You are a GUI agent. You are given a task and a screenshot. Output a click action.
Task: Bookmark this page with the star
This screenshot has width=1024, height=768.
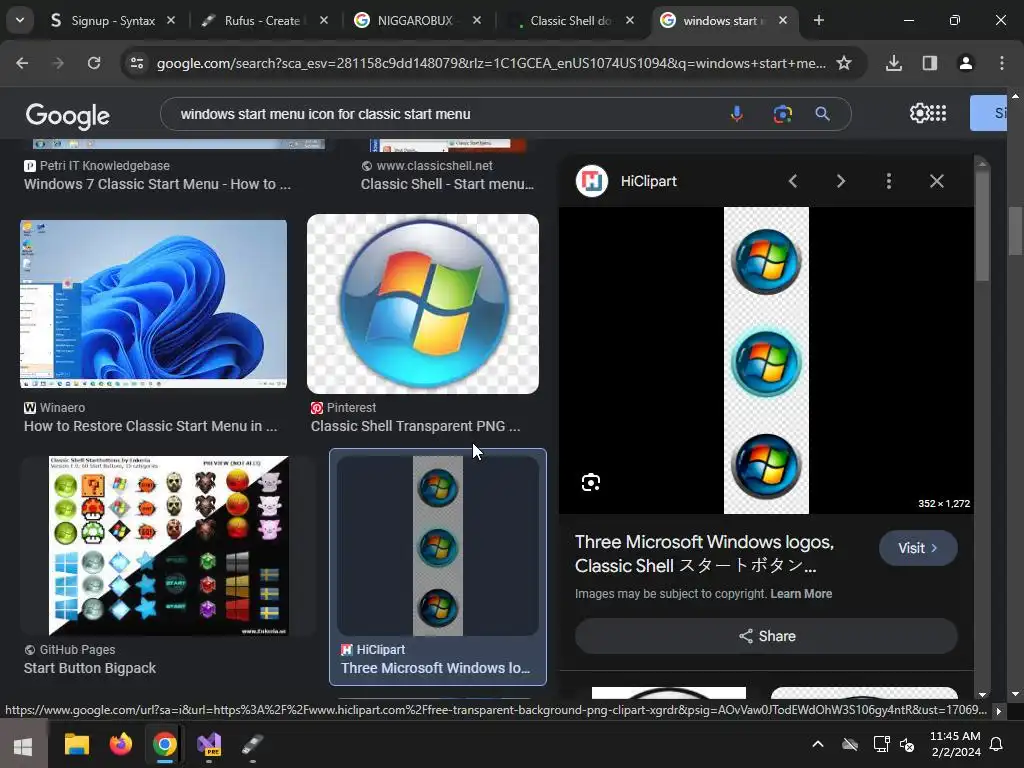pyautogui.click(x=844, y=63)
